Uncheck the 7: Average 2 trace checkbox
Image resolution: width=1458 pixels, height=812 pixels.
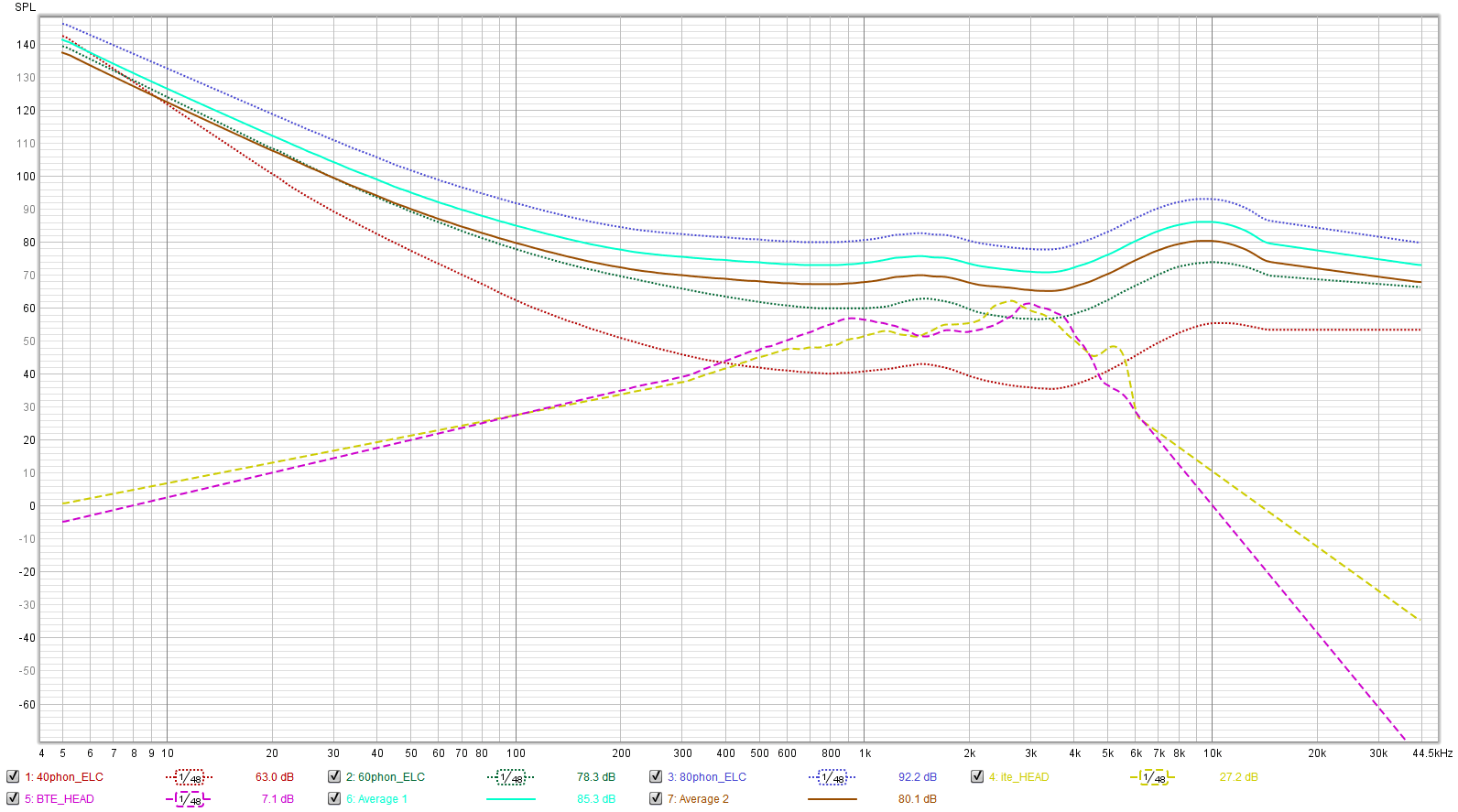pyautogui.click(x=656, y=798)
